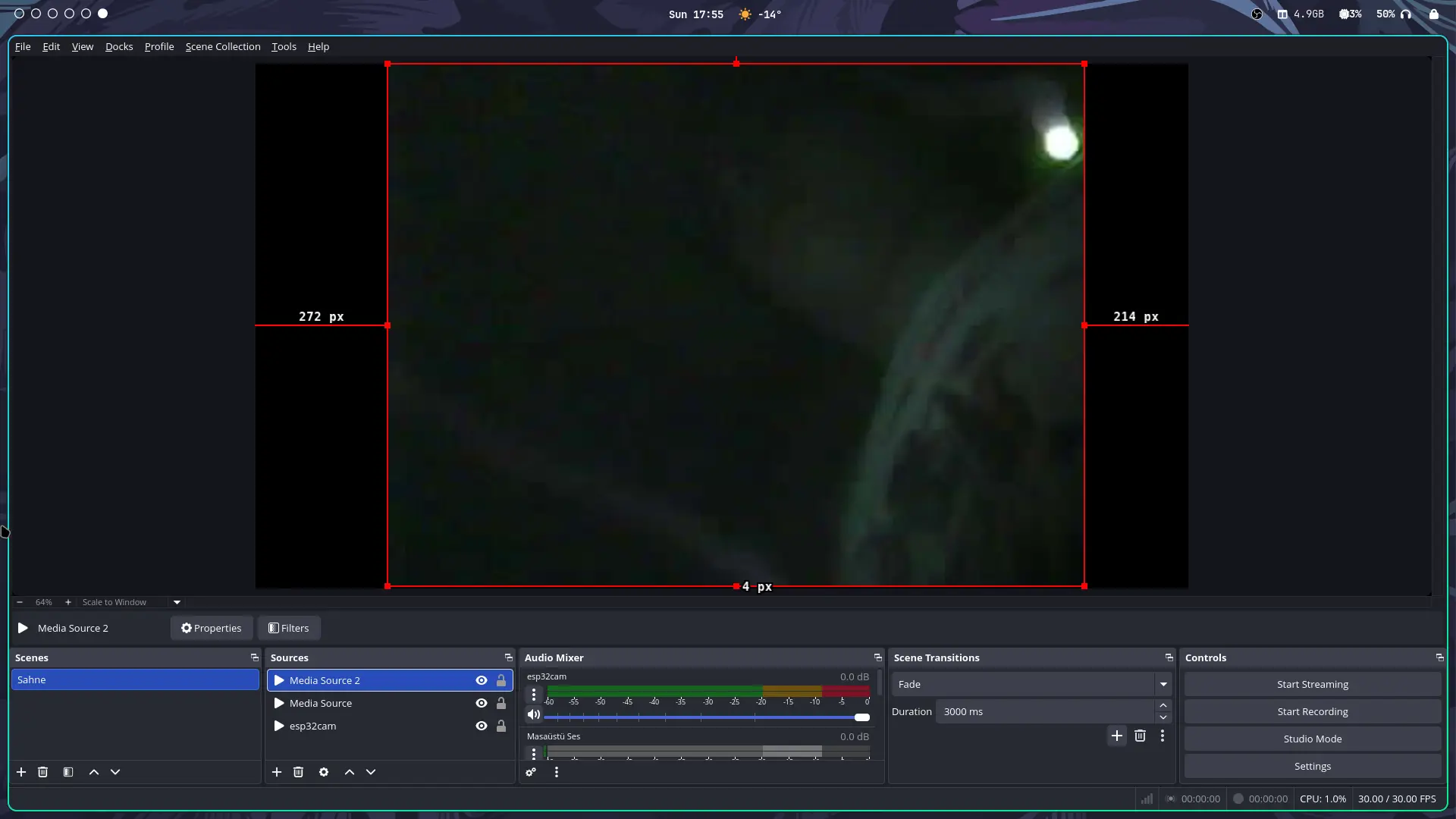Screen dimensions: 1456x819
Task: Click the Start Recording button
Action: (x=1312, y=711)
